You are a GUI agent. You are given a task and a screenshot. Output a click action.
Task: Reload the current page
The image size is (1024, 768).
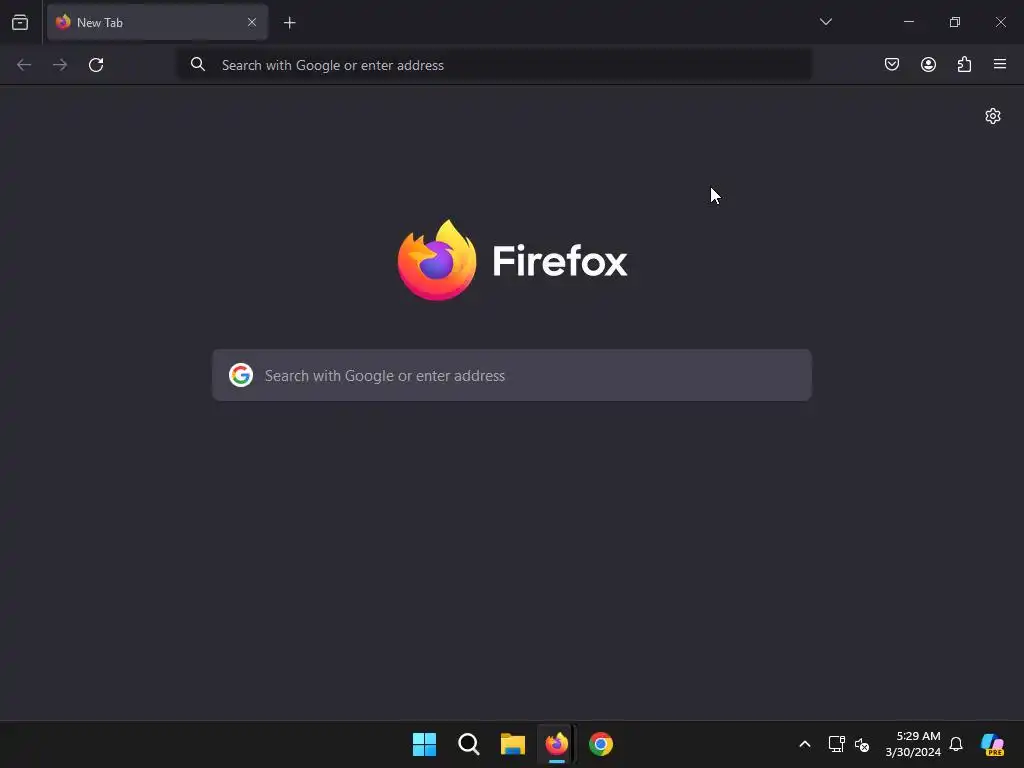[96, 65]
